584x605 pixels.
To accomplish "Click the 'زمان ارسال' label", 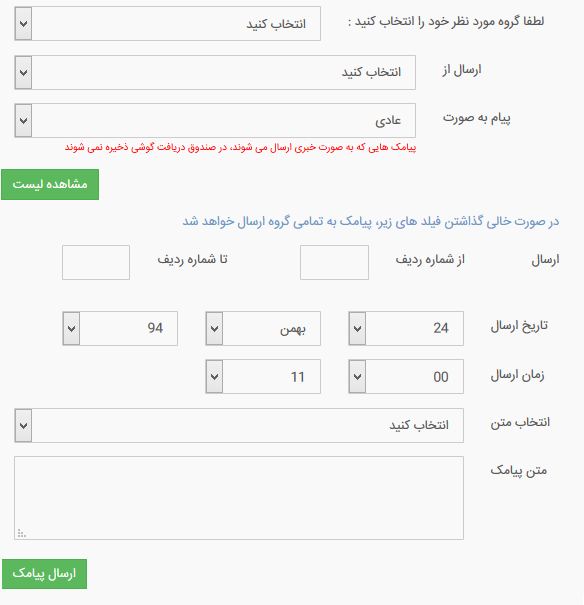I will click(x=517, y=375).
